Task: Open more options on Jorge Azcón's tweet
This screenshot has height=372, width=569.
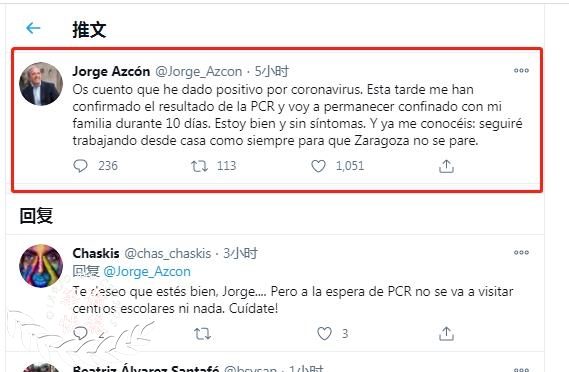Action: point(521,70)
